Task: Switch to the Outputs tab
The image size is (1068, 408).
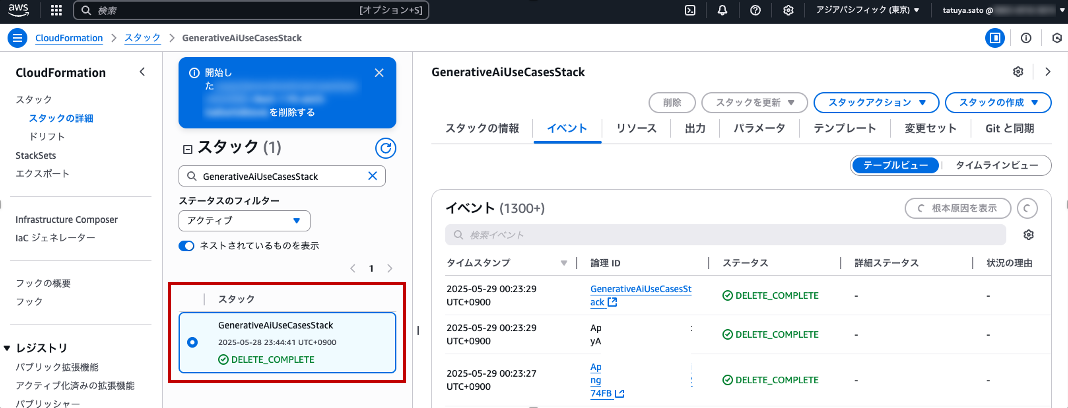Action: (x=695, y=129)
